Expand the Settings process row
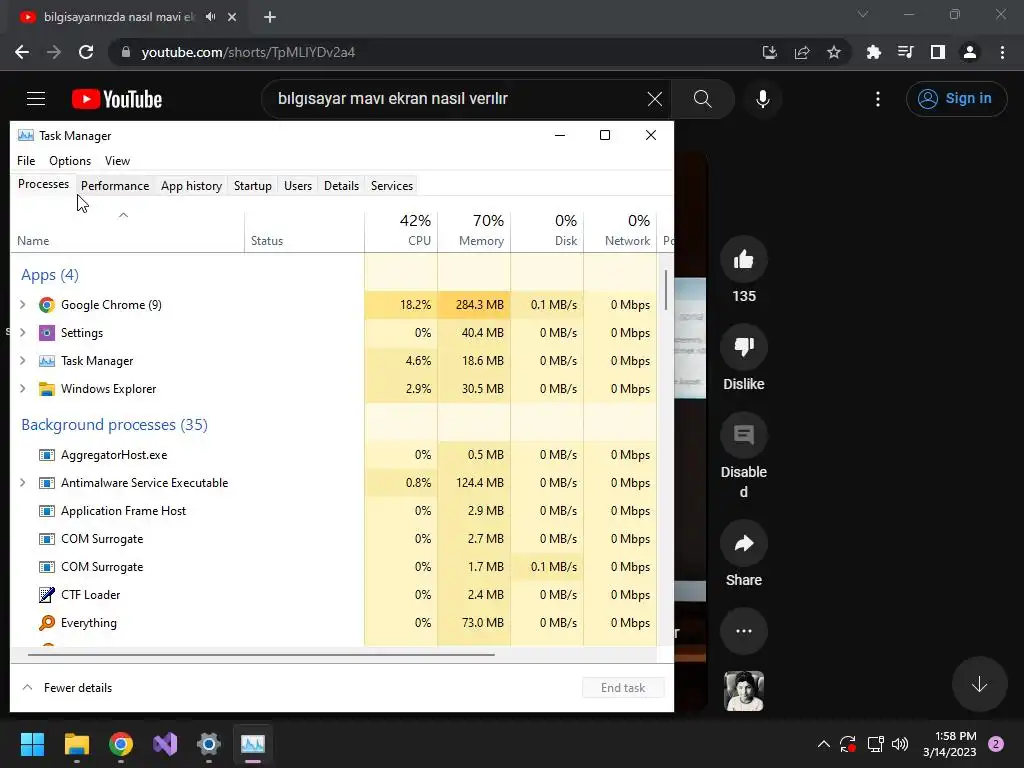Image resolution: width=1024 pixels, height=768 pixels. click(23, 332)
